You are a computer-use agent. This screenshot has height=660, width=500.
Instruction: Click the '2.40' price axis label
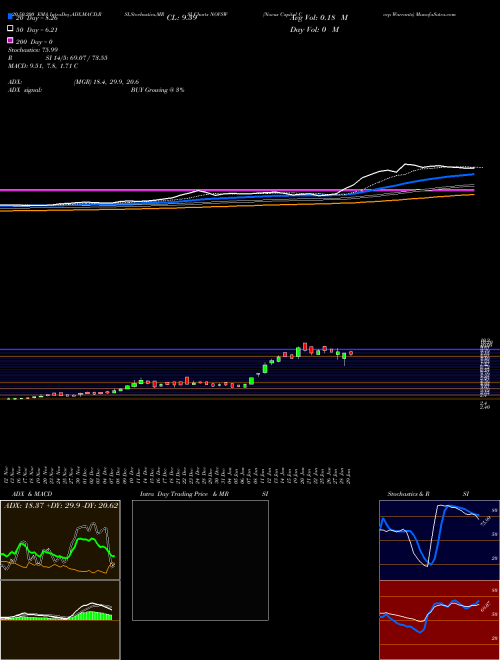point(485,407)
